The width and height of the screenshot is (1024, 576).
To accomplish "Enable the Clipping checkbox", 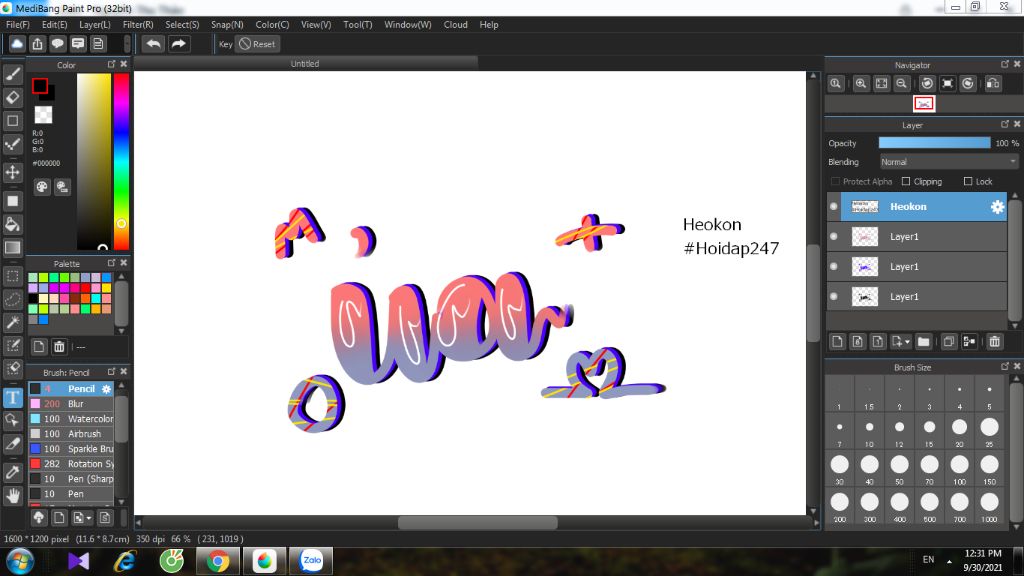I will click(x=906, y=182).
